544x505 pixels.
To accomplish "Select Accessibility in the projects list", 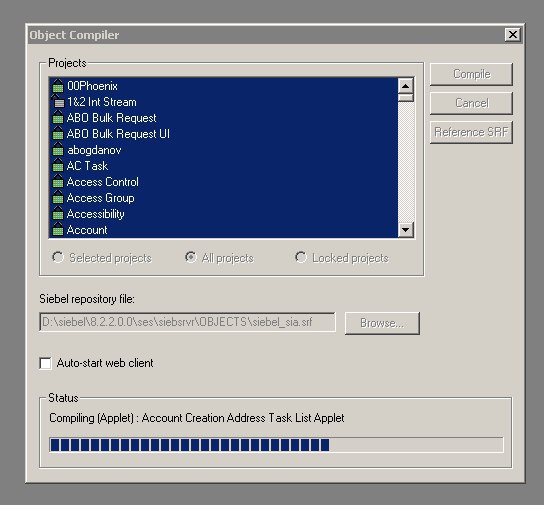I will click(95, 214).
